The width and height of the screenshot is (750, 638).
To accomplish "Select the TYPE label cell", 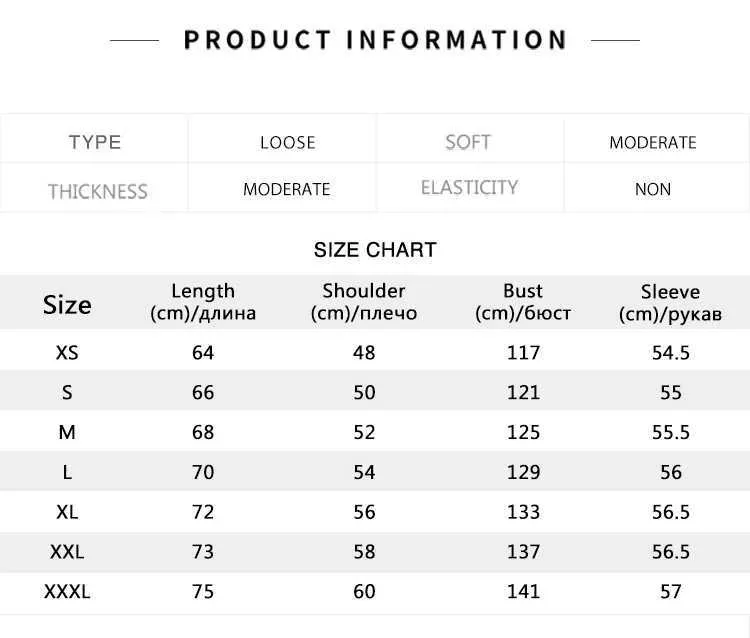I will (x=95, y=142).
